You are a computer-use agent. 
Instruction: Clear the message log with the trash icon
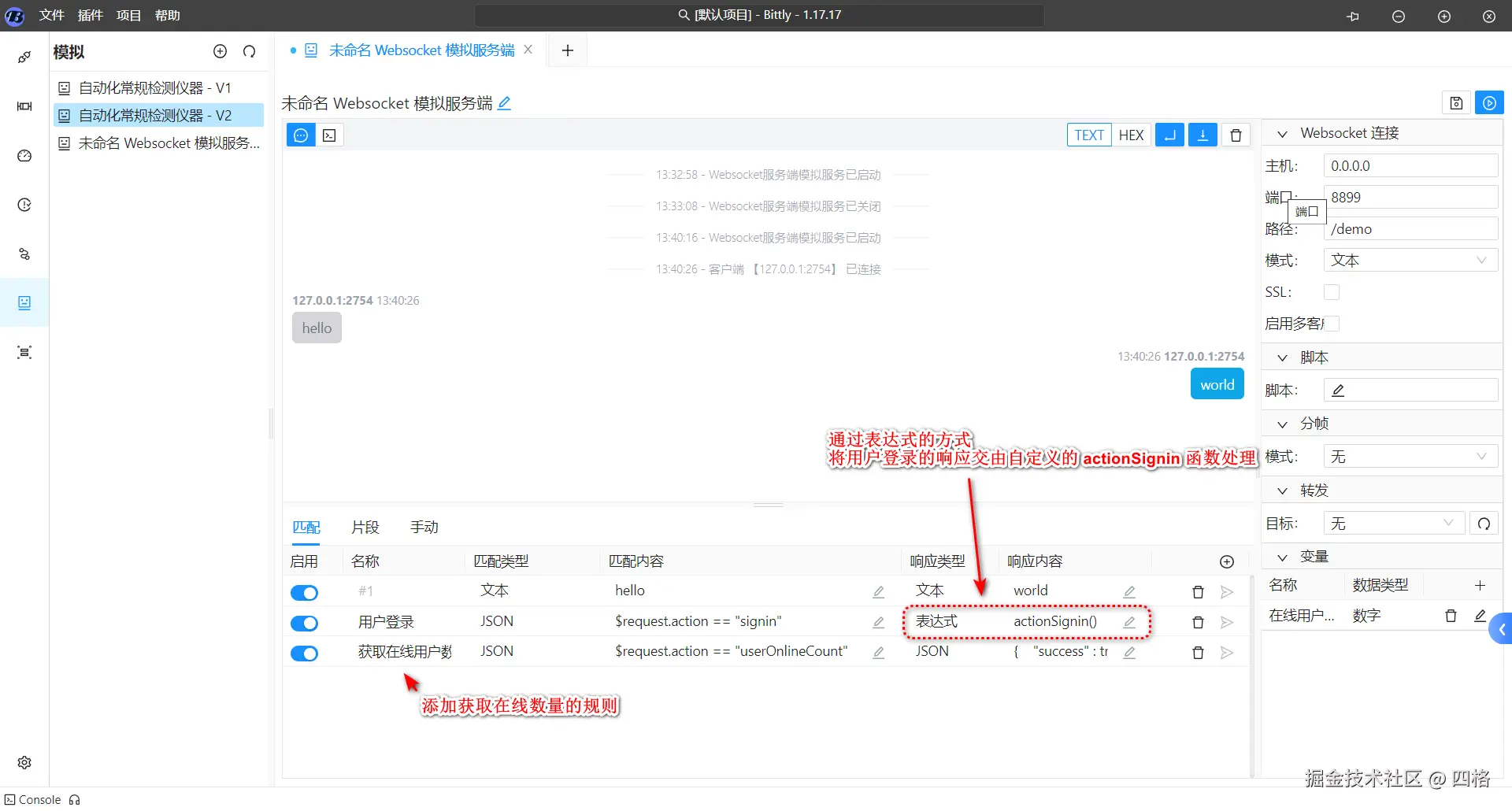coord(1236,135)
